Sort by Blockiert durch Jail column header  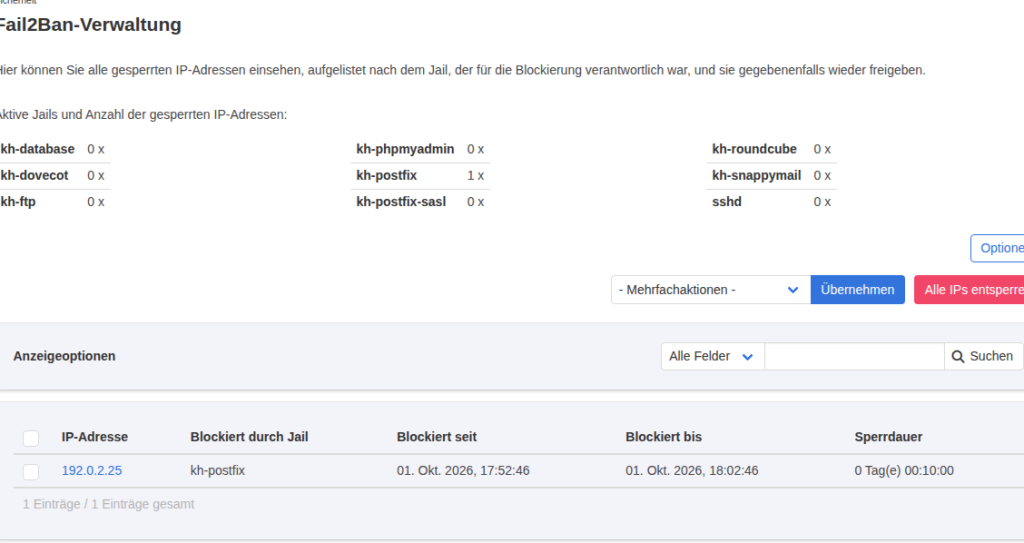click(249, 436)
